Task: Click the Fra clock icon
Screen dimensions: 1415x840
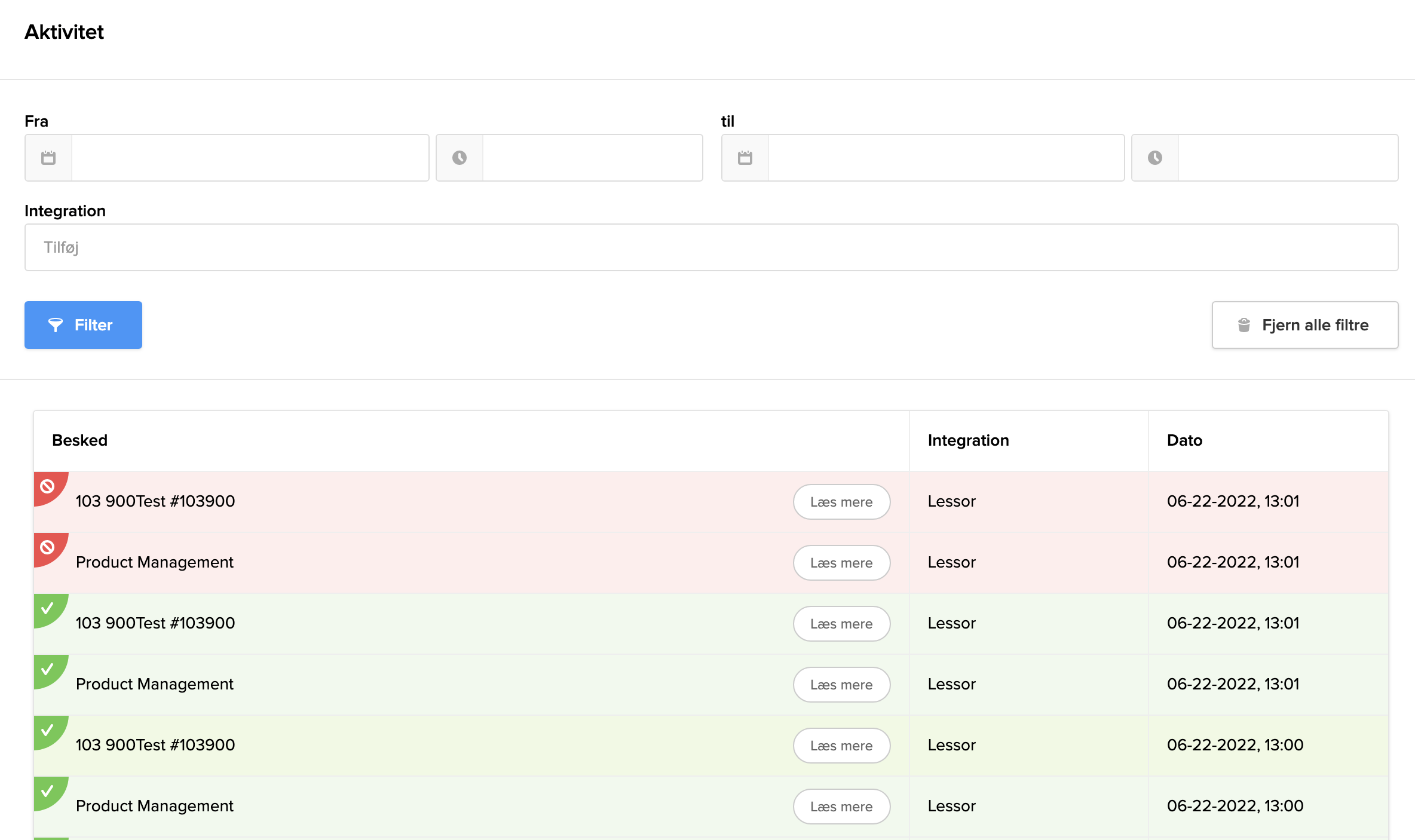Action: [x=460, y=158]
